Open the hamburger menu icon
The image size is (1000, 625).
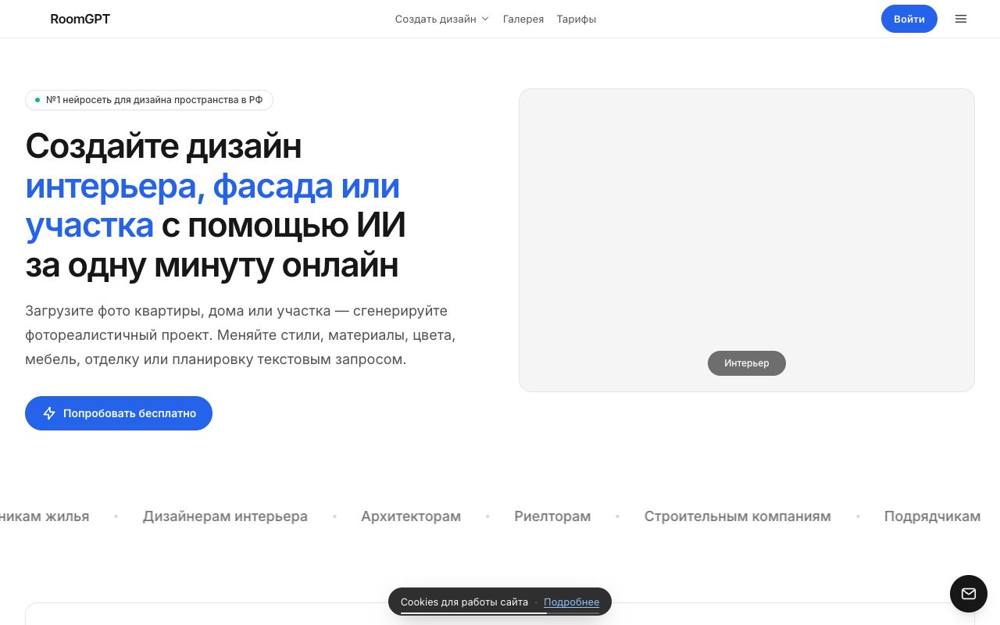[960, 19]
